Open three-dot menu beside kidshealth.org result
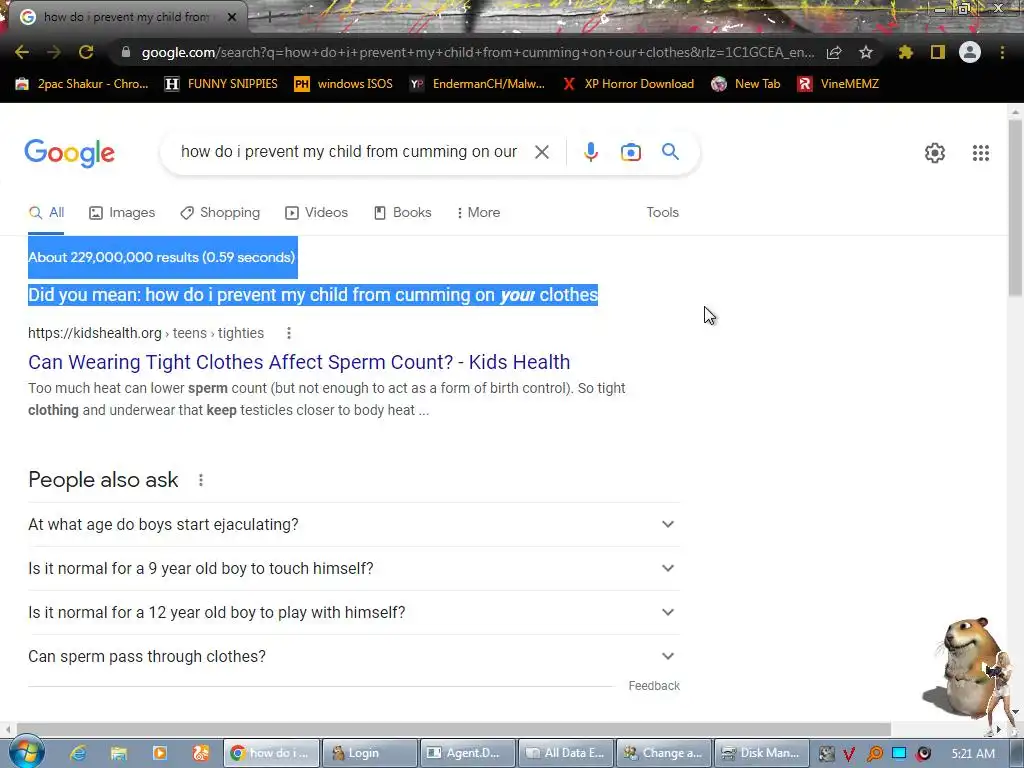The width and height of the screenshot is (1024, 768). click(x=289, y=333)
